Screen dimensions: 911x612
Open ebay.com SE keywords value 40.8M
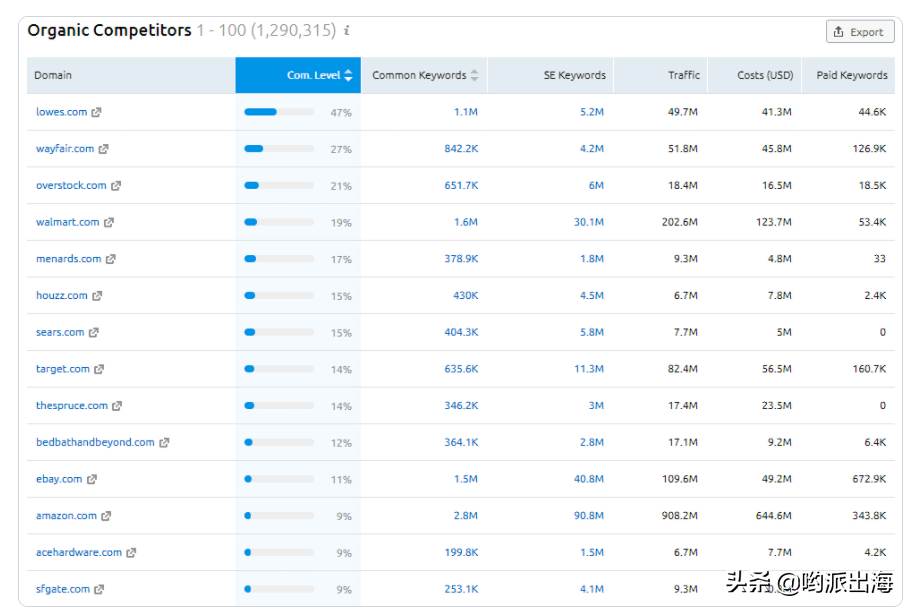point(589,478)
